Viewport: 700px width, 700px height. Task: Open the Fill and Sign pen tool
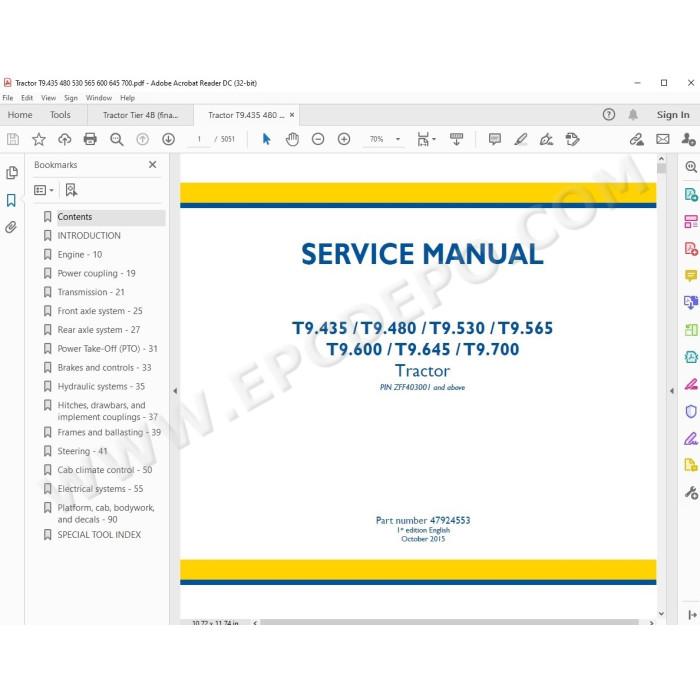pyautogui.click(x=546, y=139)
